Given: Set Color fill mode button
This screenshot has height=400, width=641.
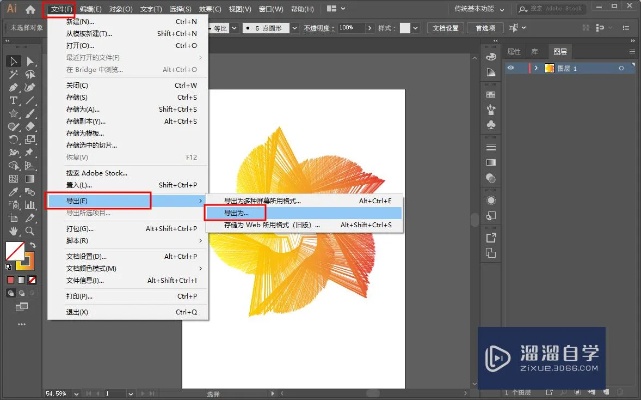Looking at the screenshot, I should (x=11, y=280).
